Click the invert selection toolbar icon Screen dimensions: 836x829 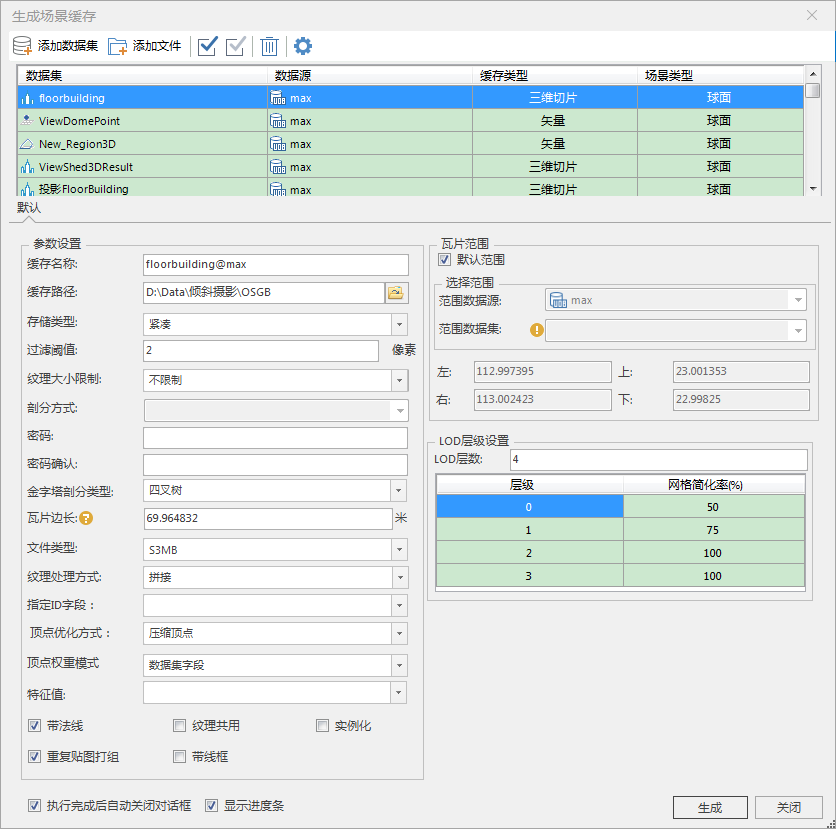(x=236, y=46)
